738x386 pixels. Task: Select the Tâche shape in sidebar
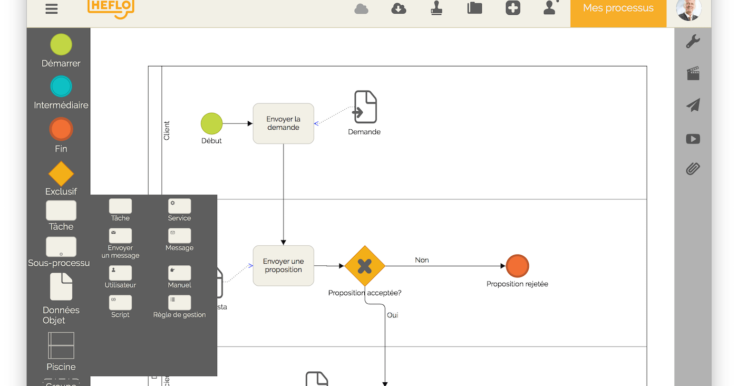[x=61, y=211]
